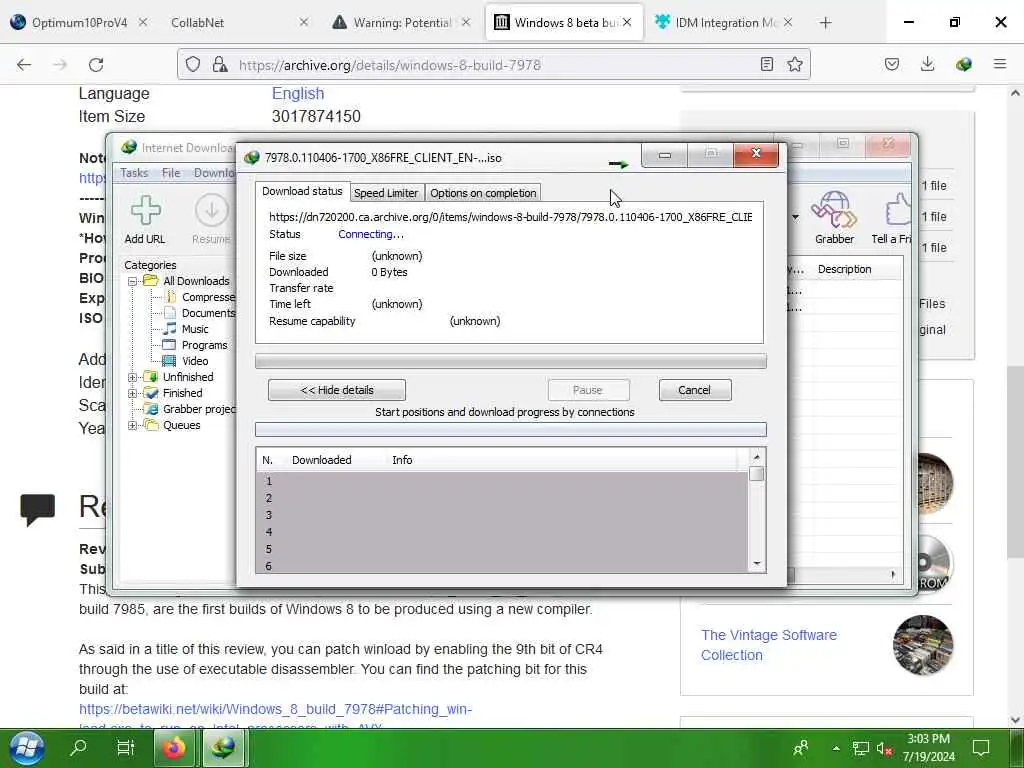Screen dimensions: 1024x768
Task: Click the Add URL icon in IDM
Action: [x=145, y=210]
